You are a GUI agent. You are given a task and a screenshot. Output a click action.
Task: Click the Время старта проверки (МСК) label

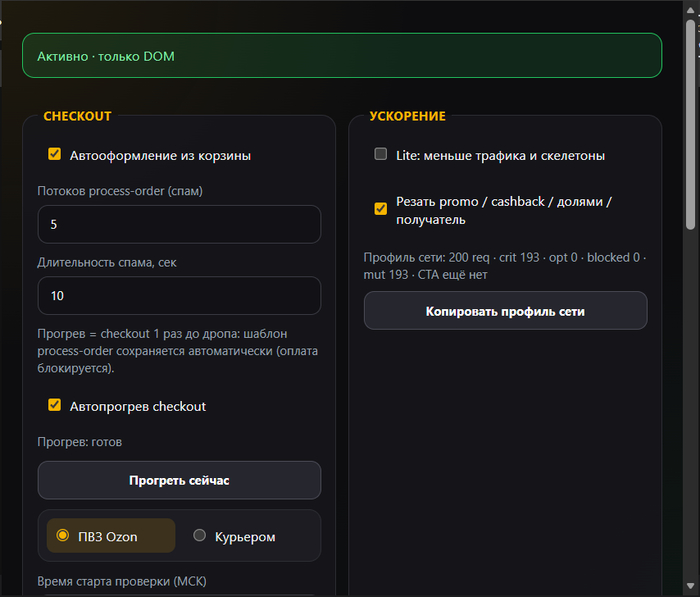click(x=122, y=581)
